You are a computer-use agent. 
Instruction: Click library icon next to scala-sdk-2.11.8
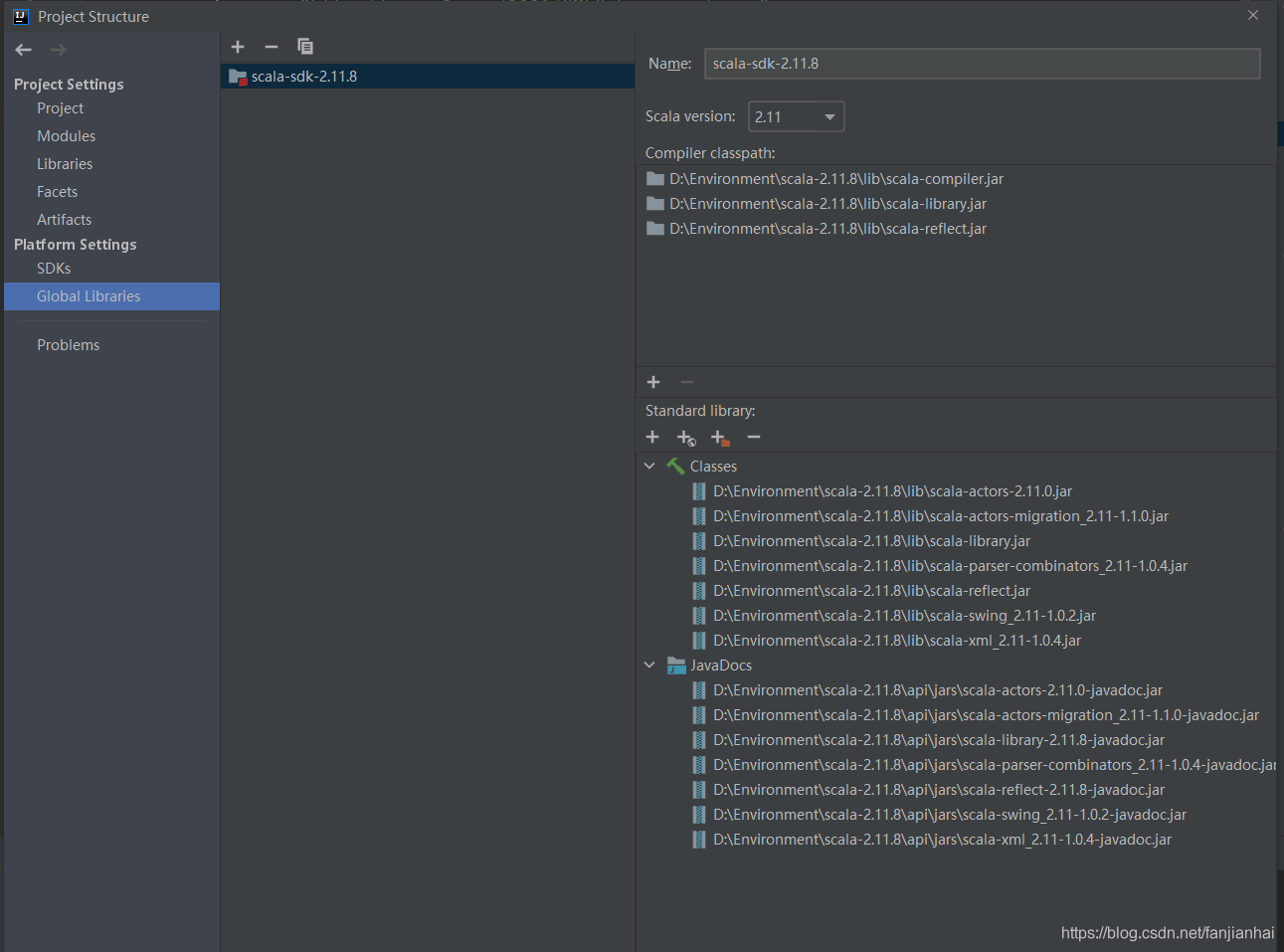click(x=238, y=77)
